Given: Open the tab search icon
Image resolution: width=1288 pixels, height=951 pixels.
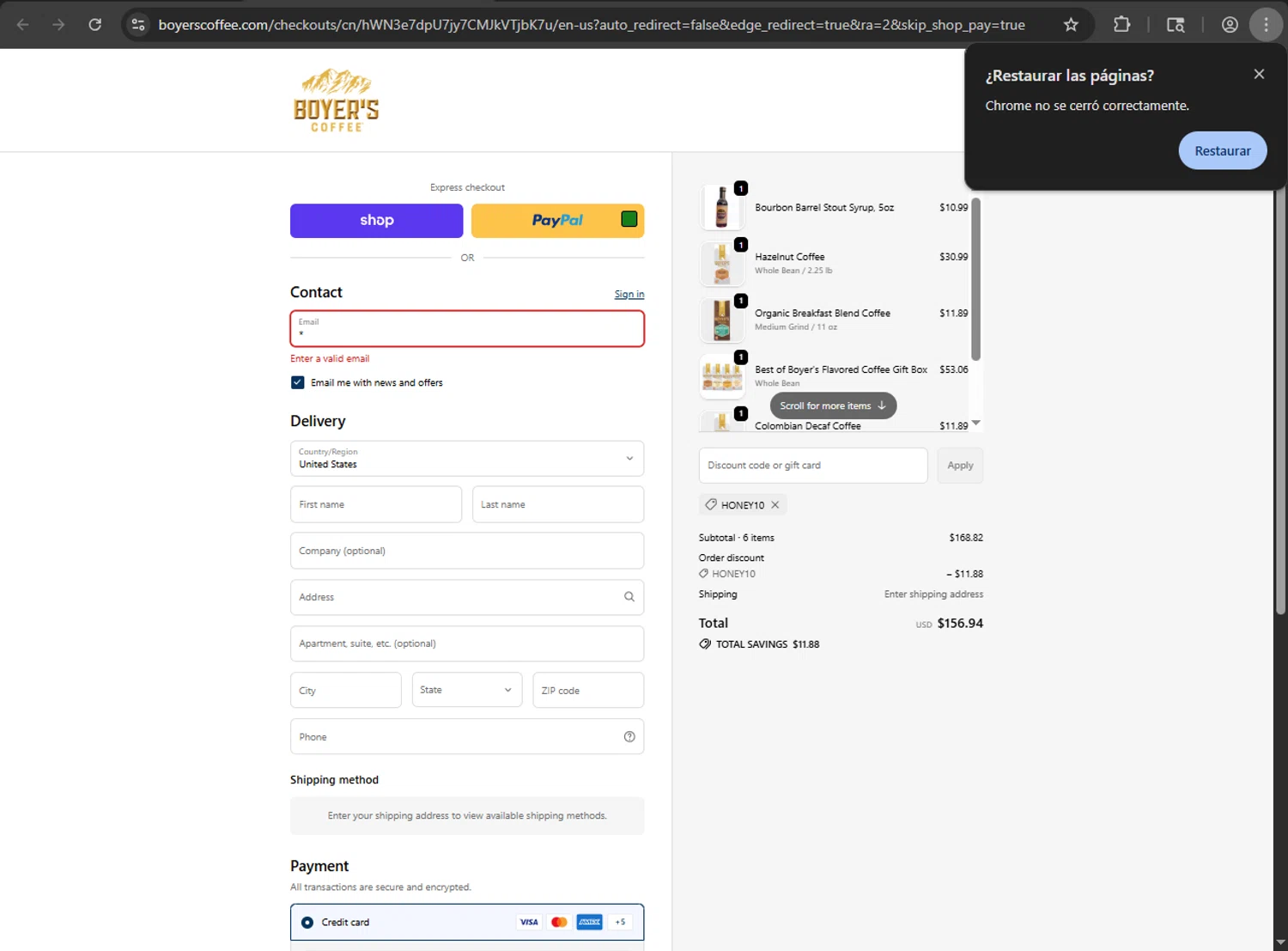Looking at the screenshot, I should tap(1176, 25).
